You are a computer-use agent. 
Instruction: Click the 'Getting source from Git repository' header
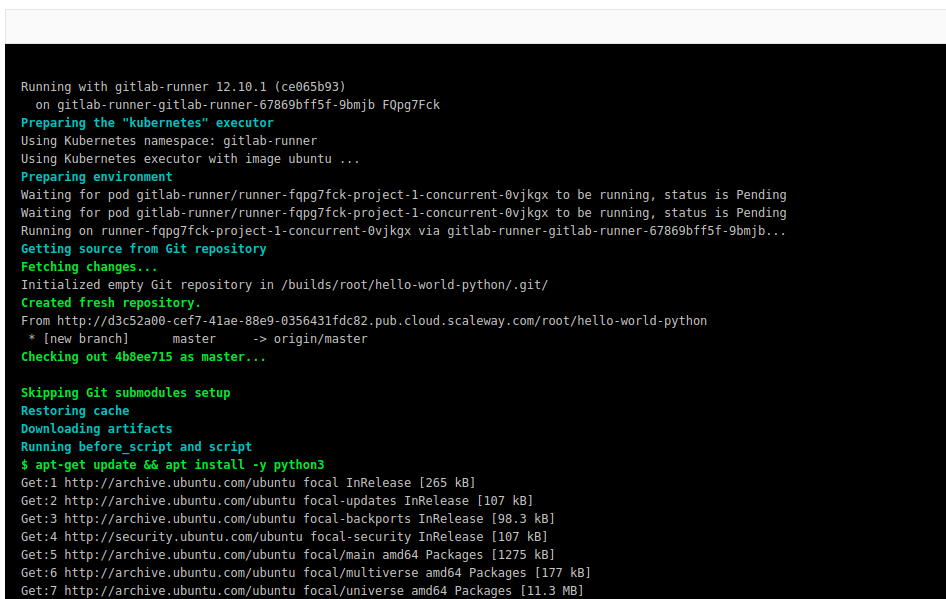(x=143, y=249)
